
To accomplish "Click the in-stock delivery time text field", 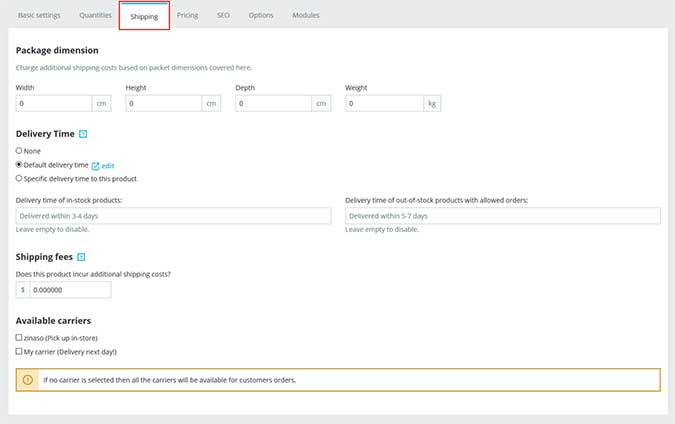I will pyautogui.click(x=173, y=216).
